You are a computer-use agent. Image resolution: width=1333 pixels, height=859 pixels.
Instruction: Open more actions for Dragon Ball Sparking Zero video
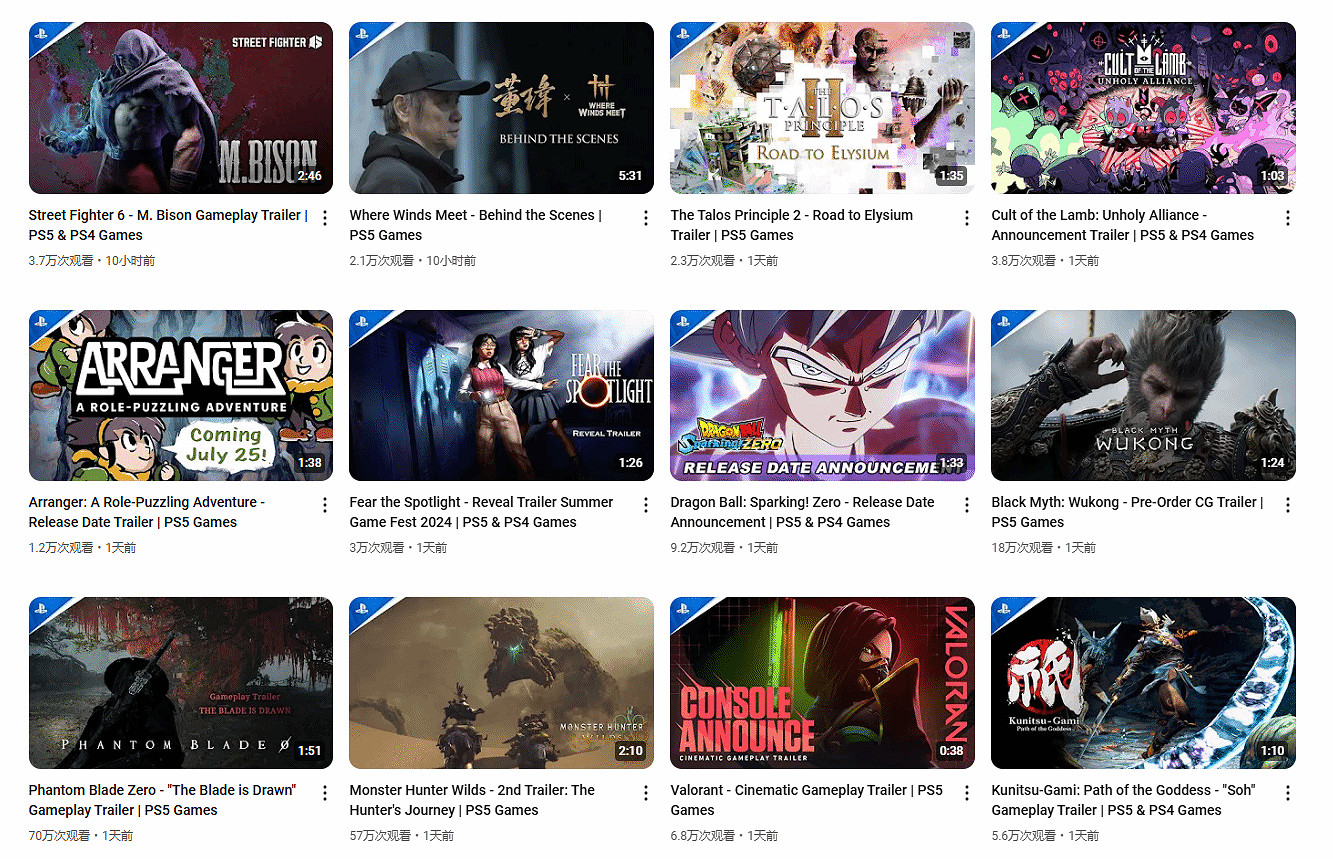coord(967,505)
